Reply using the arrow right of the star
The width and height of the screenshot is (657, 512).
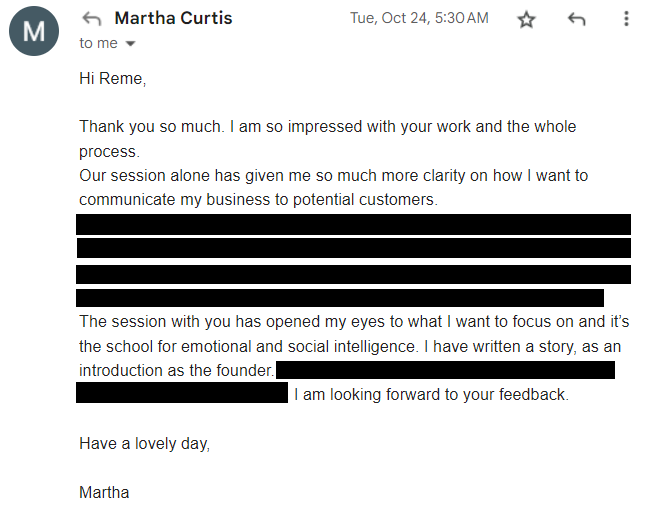pyautogui.click(x=577, y=19)
